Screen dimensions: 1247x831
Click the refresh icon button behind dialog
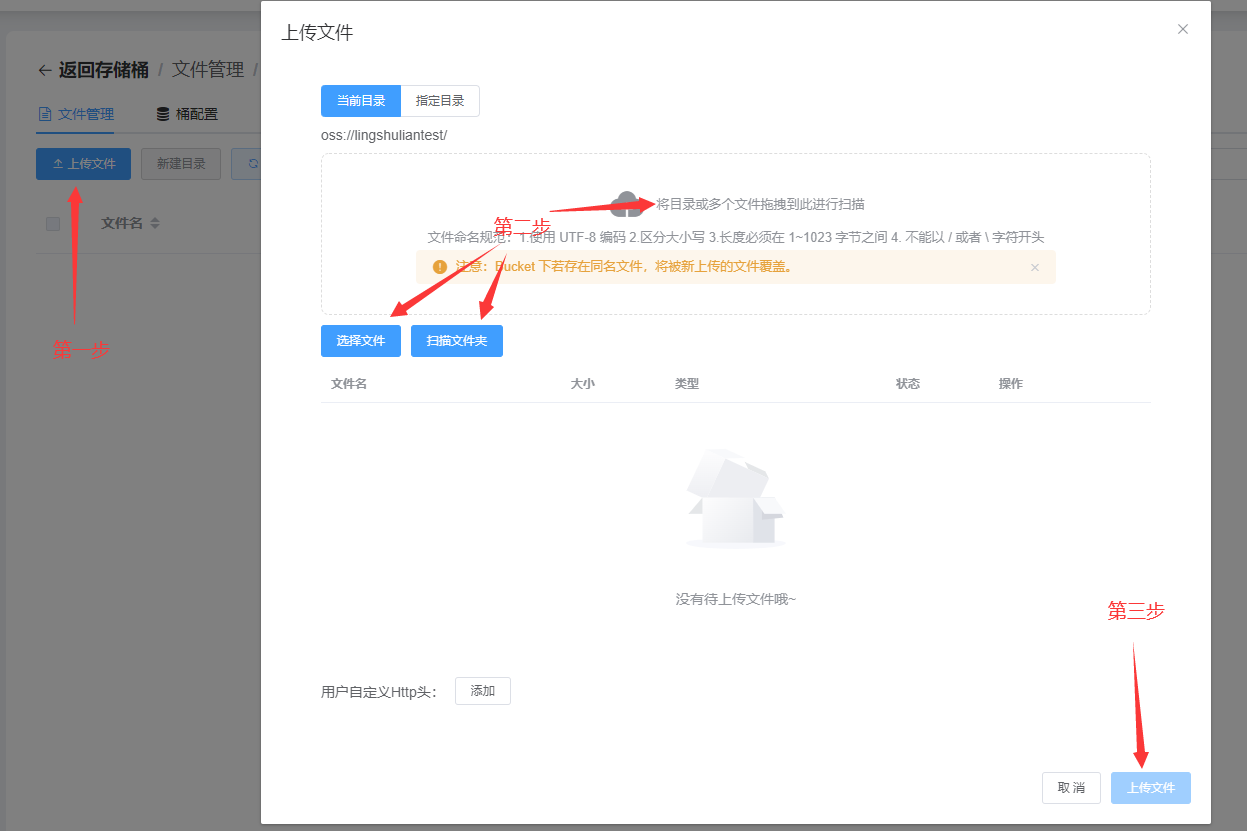(x=250, y=164)
